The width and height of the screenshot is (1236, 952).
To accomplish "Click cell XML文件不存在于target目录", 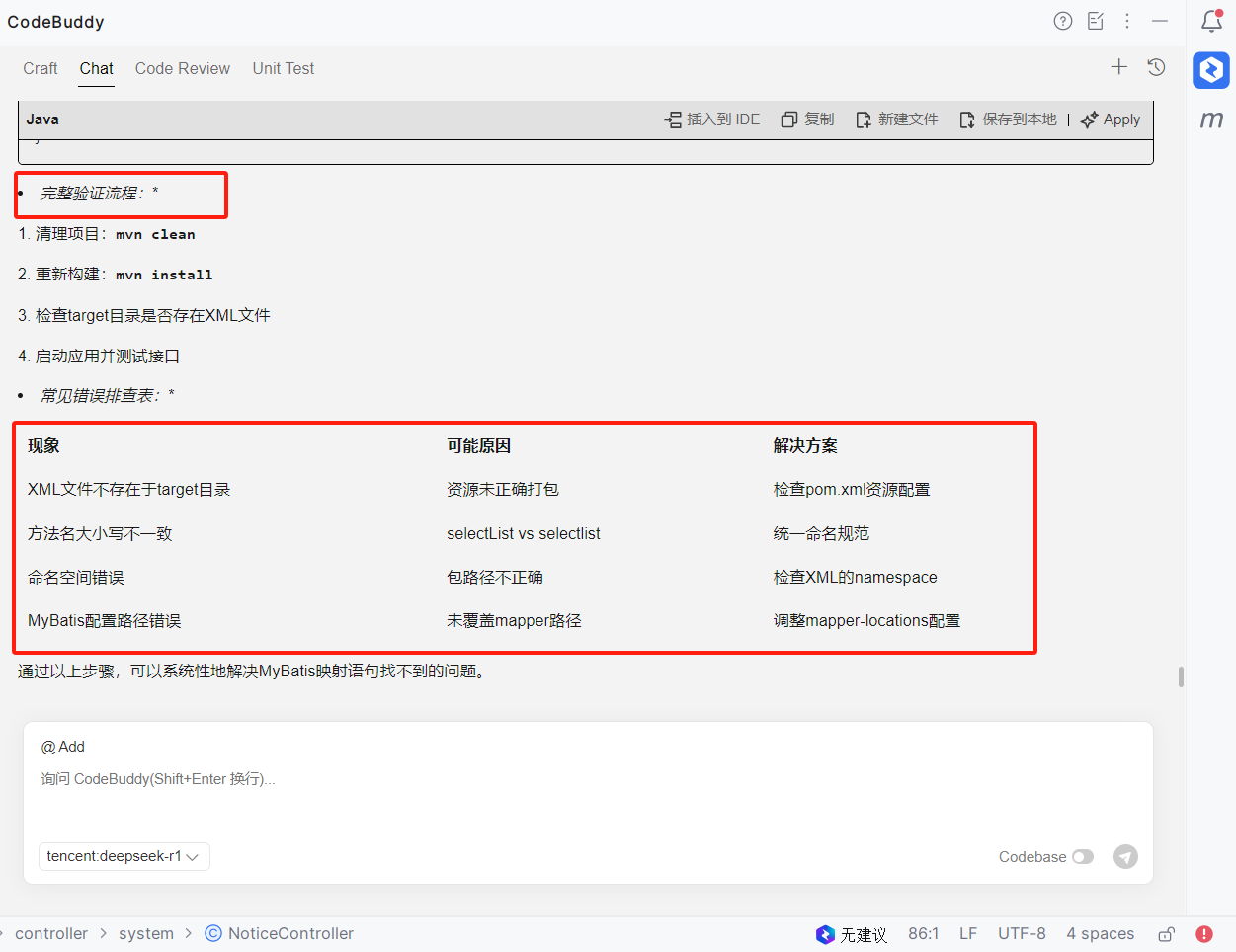I will click(x=129, y=490).
